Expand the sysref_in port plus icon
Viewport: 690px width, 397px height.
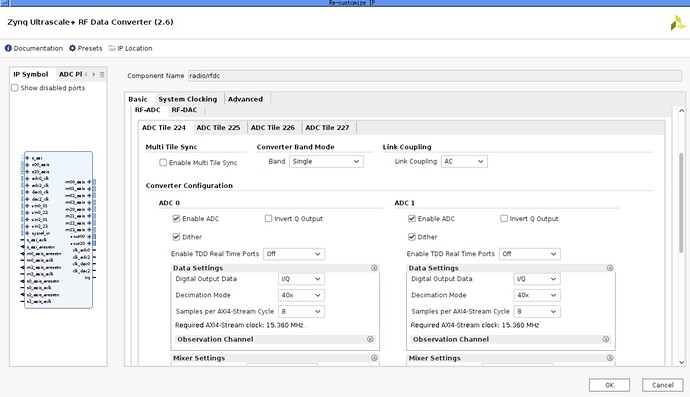pyautogui.click(x=27, y=233)
